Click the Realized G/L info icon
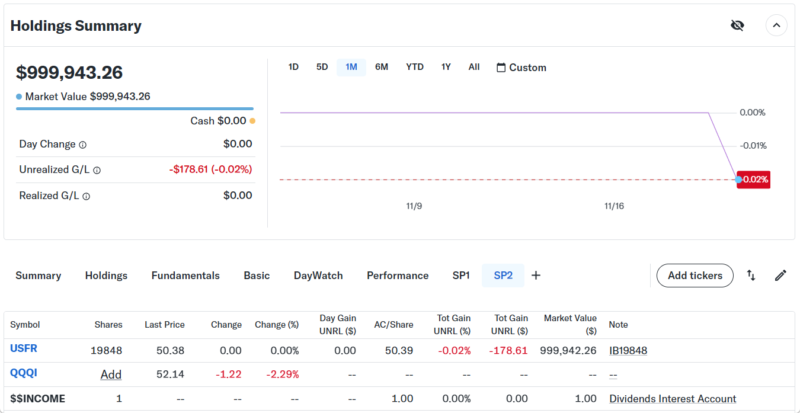 tap(87, 196)
